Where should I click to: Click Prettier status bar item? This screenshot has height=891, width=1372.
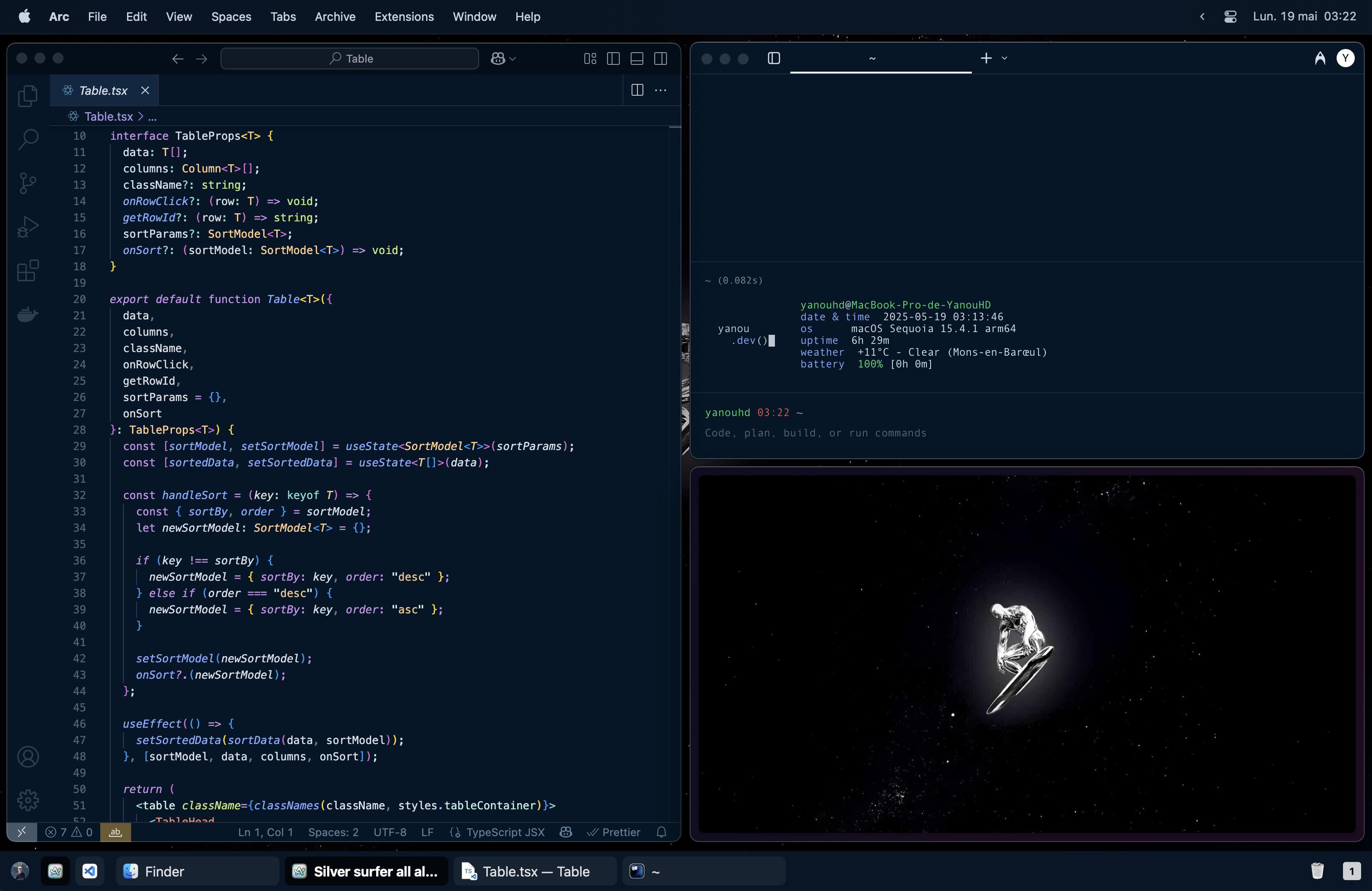[x=613, y=832]
